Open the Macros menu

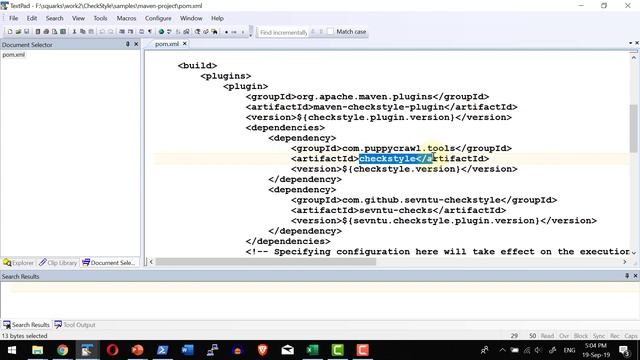click(x=126, y=18)
